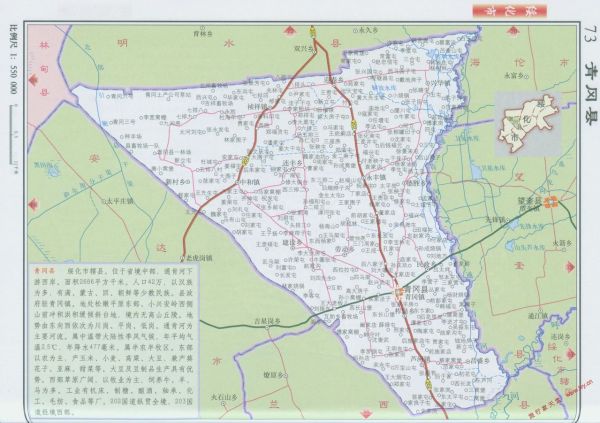Select the 连丰乡 township label
Screen dimensions: 600x423
[293, 163]
